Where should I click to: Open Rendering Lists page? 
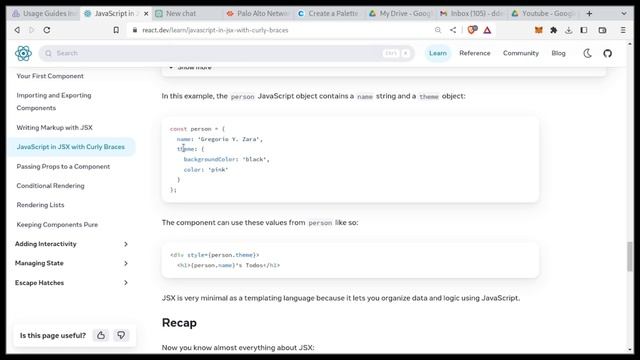[x=40, y=204]
